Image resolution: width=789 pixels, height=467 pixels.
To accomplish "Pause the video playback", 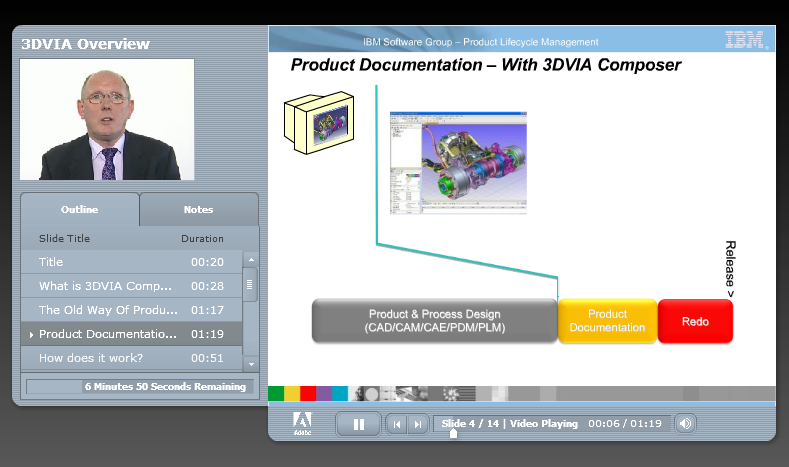I will [358, 424].
